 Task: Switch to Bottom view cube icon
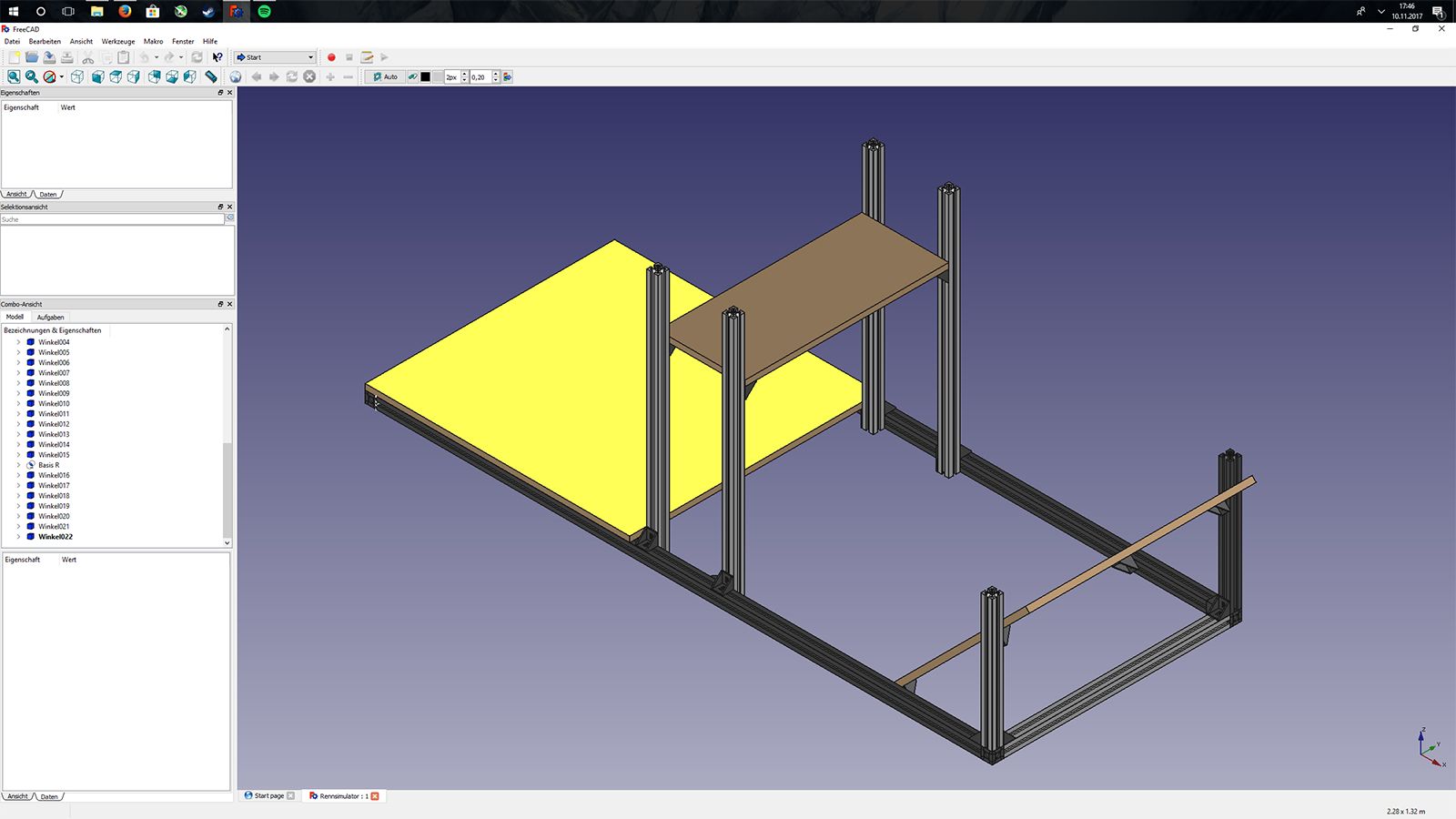click(x=172, y=77)
